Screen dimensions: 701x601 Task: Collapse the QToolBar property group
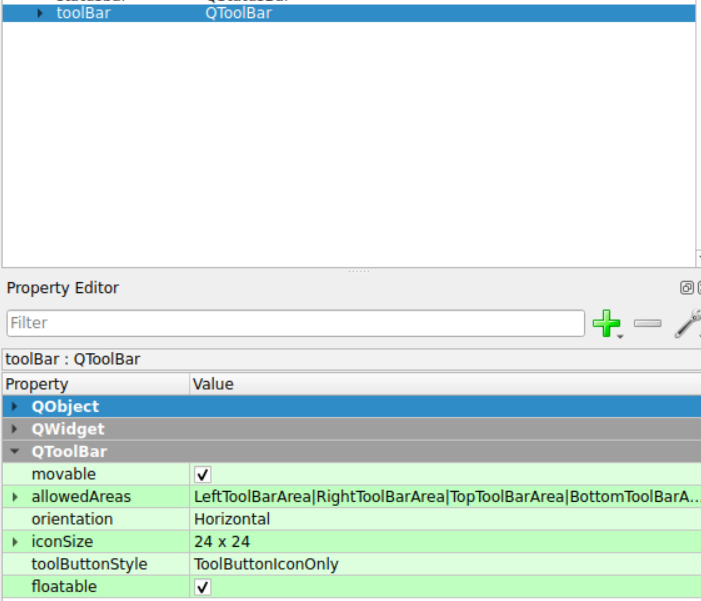(x=15, y=452)
